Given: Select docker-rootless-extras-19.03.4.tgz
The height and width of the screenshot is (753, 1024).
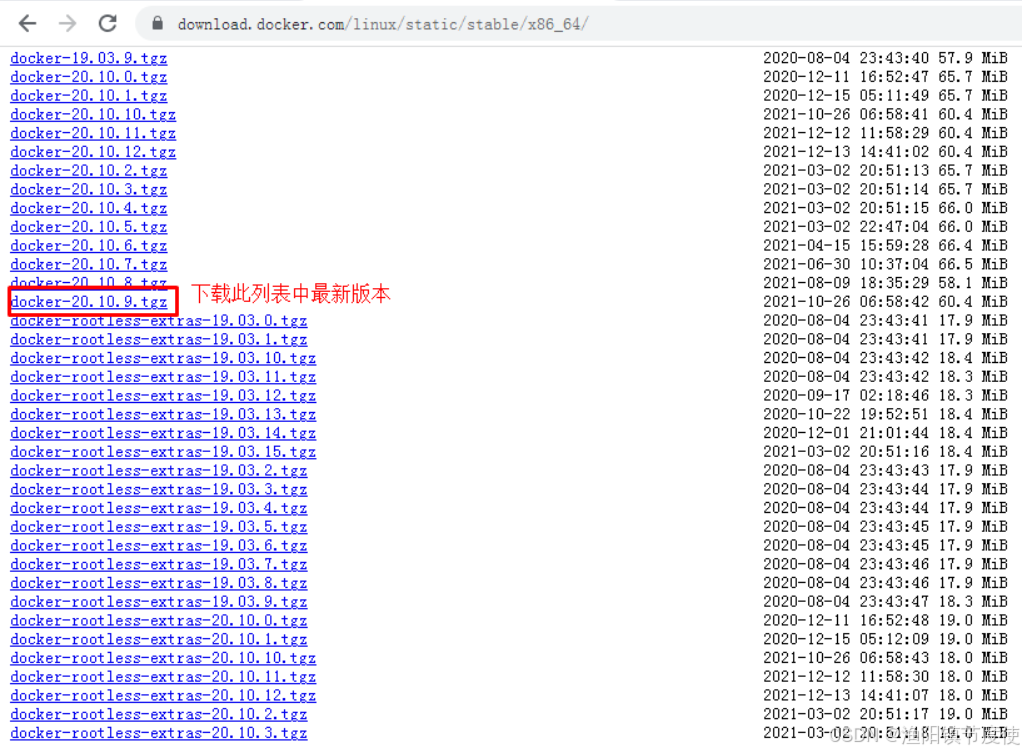Looking at the screenshot, I should (159, 508).
